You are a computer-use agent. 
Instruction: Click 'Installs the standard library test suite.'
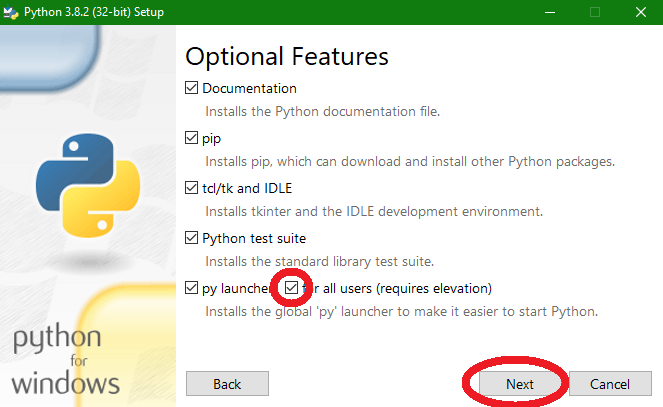(320, 262)
